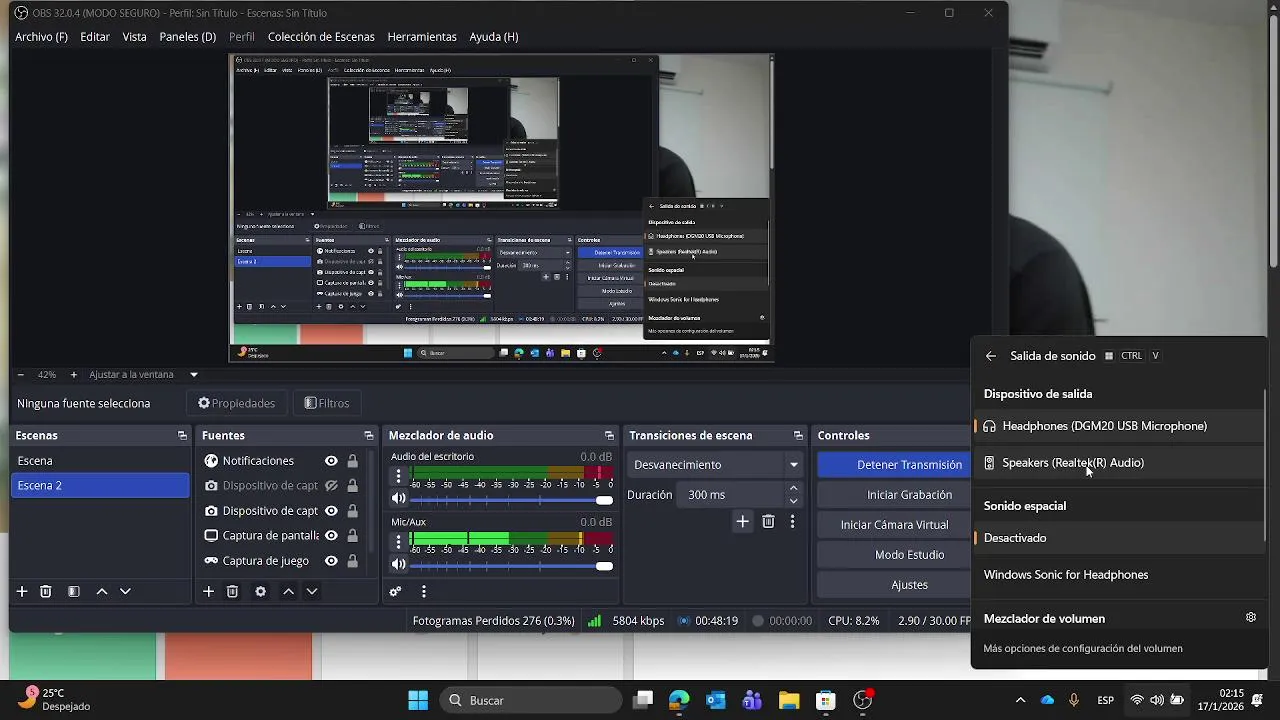Open Ajustes from Controles

[894, 584]
